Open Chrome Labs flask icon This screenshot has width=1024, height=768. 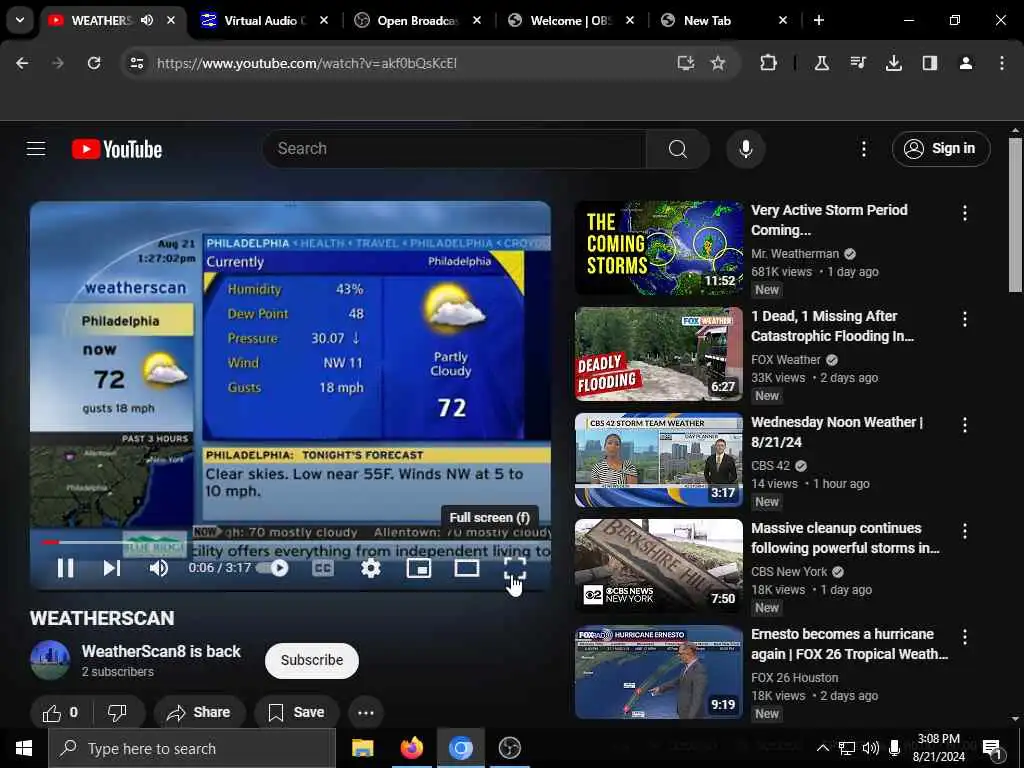(x=822, y=63)
